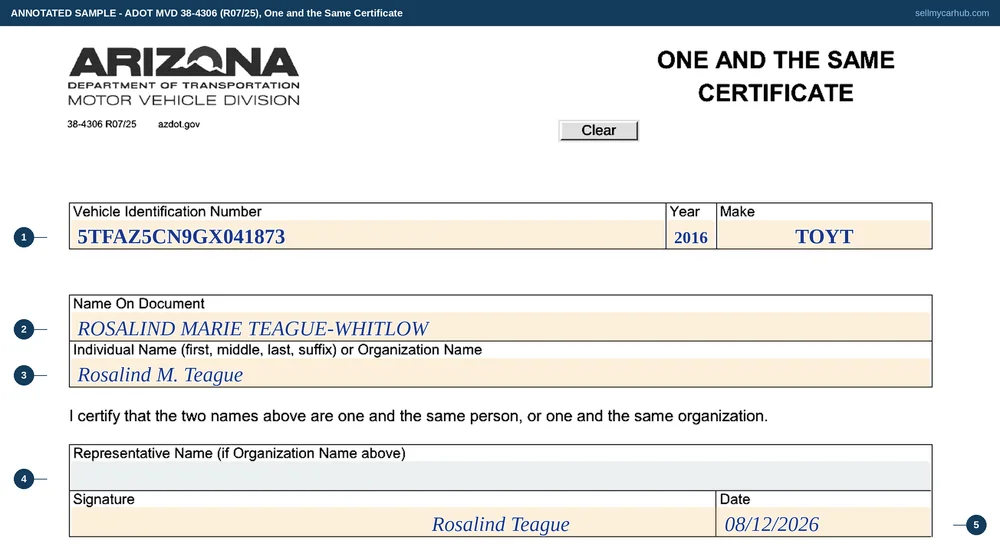Click the Make field showing TOYT
This screenshot has width=1000, height=557.
coord(824,235)
